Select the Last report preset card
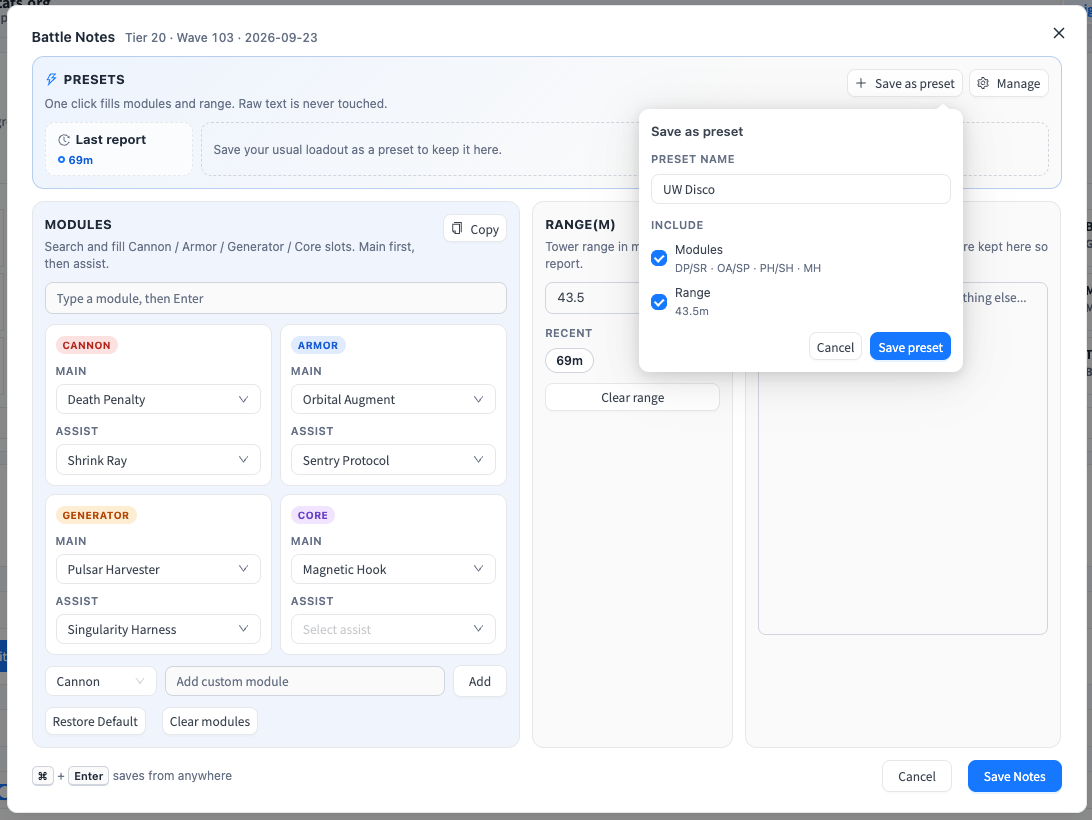 tap(118, 149)
